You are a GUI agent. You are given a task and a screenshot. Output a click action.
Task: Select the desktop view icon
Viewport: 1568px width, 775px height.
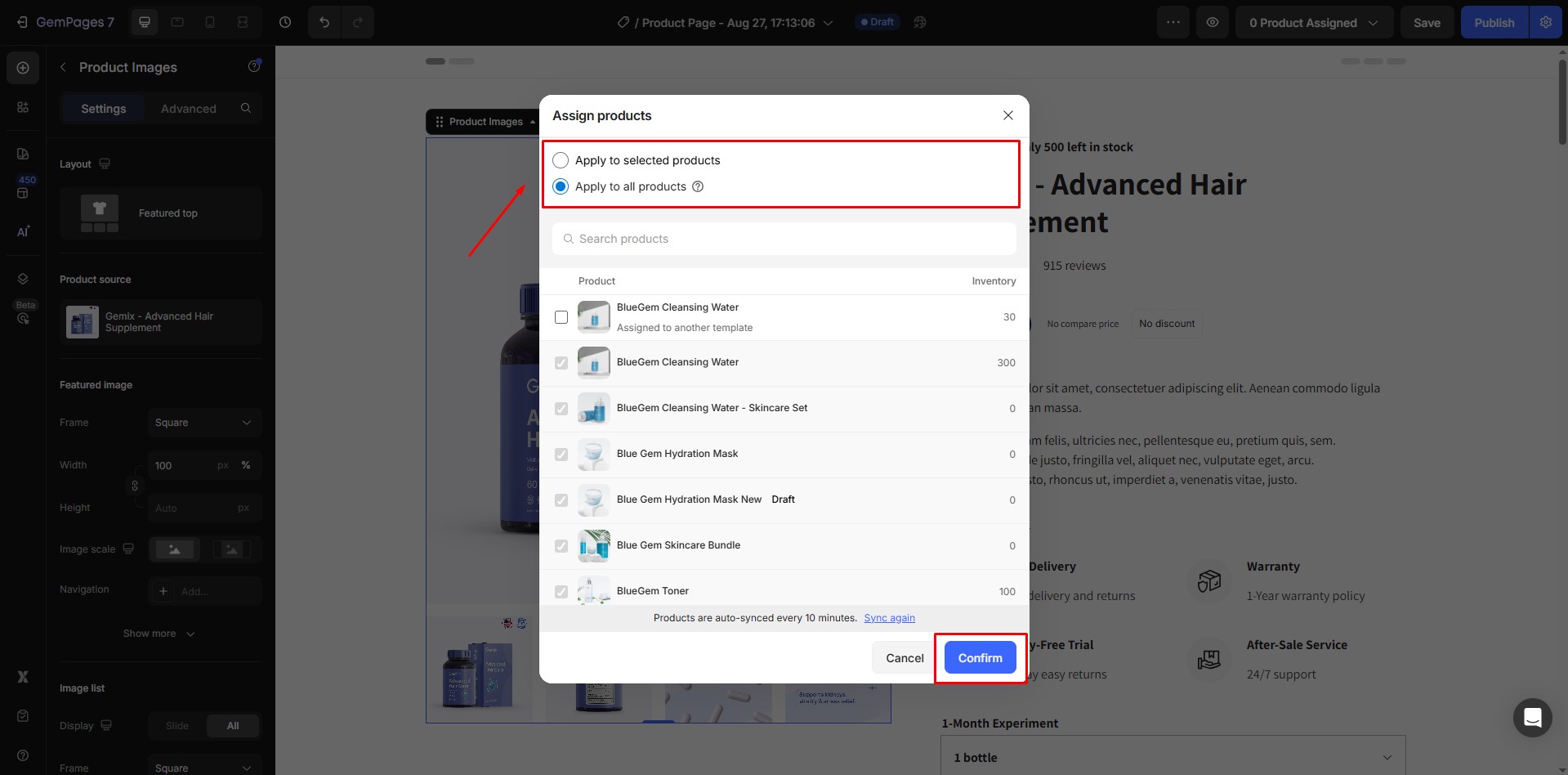[x=145, y=22]
